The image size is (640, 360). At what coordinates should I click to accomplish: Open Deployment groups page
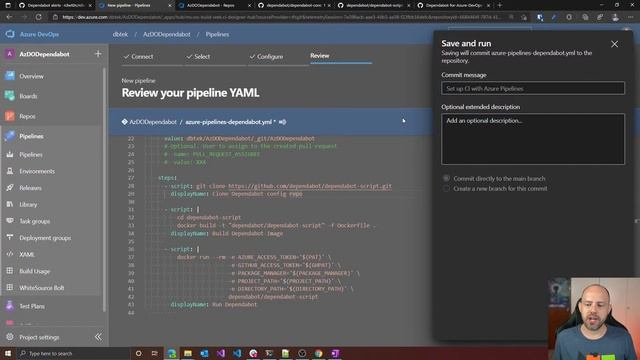(45, 238)
